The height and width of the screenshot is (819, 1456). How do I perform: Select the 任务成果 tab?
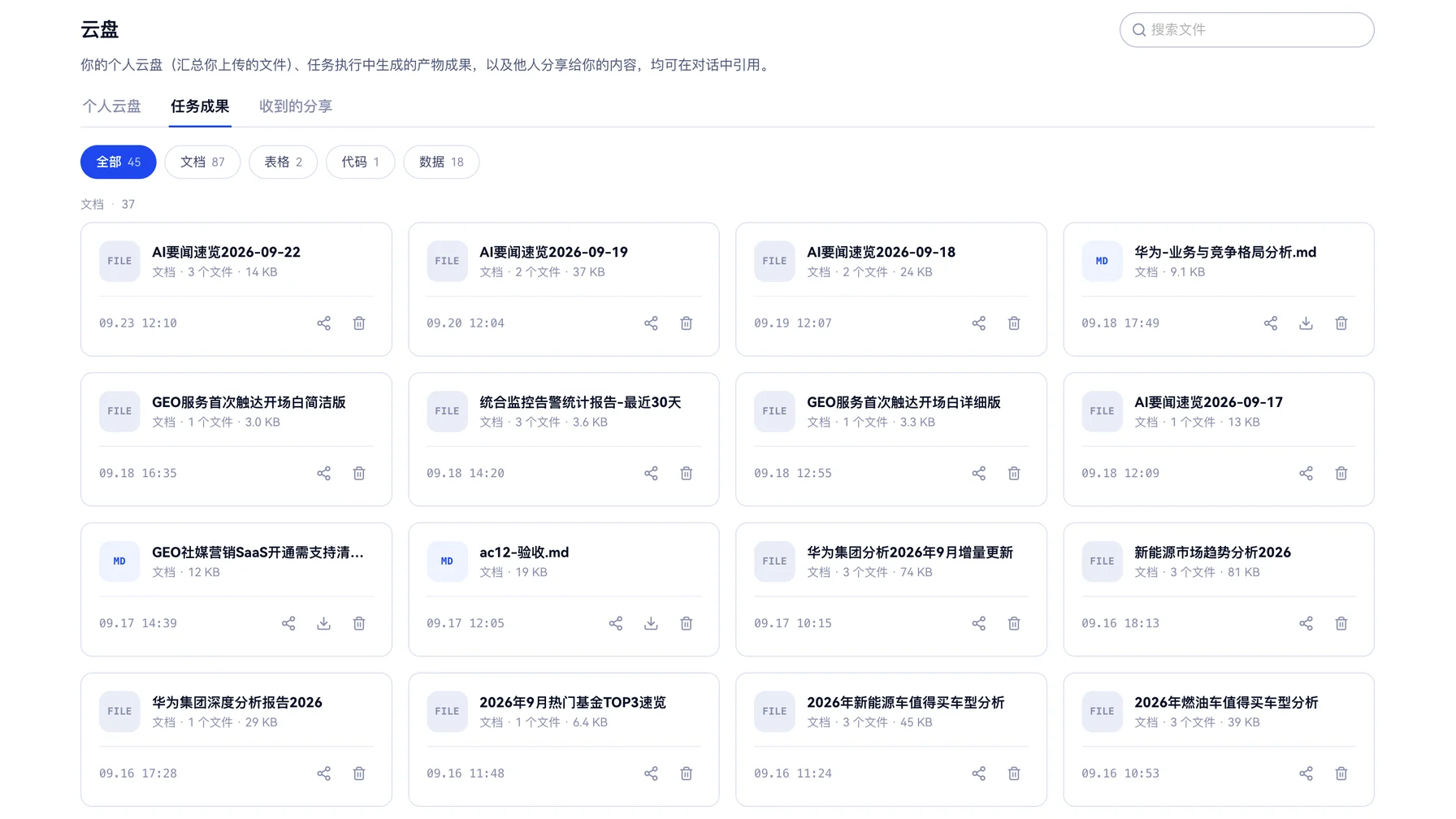pos(200,106)
